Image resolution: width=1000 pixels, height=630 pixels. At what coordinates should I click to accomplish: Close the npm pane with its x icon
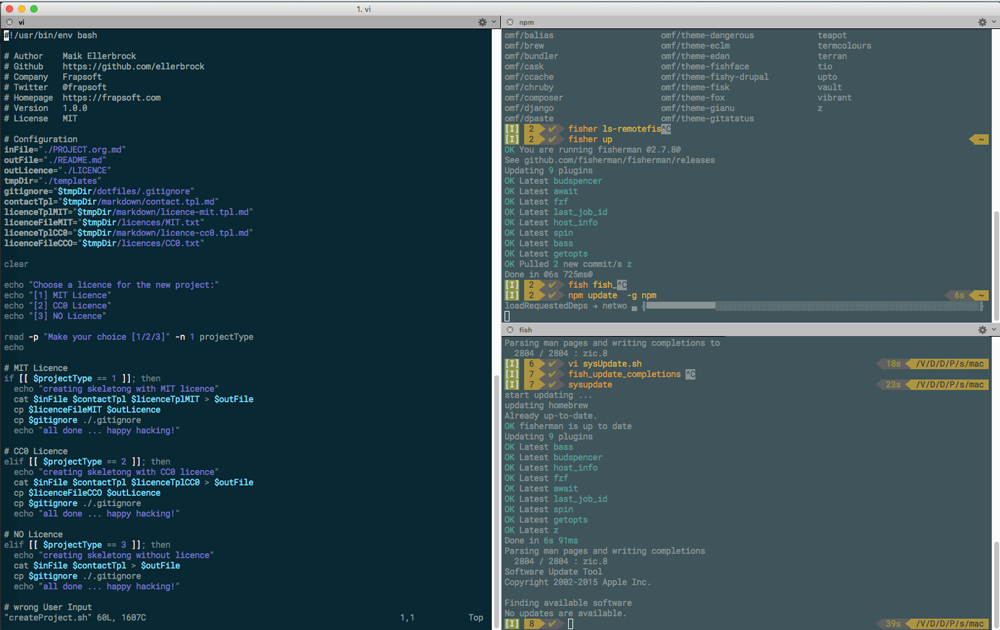click(x=510, y=22)
